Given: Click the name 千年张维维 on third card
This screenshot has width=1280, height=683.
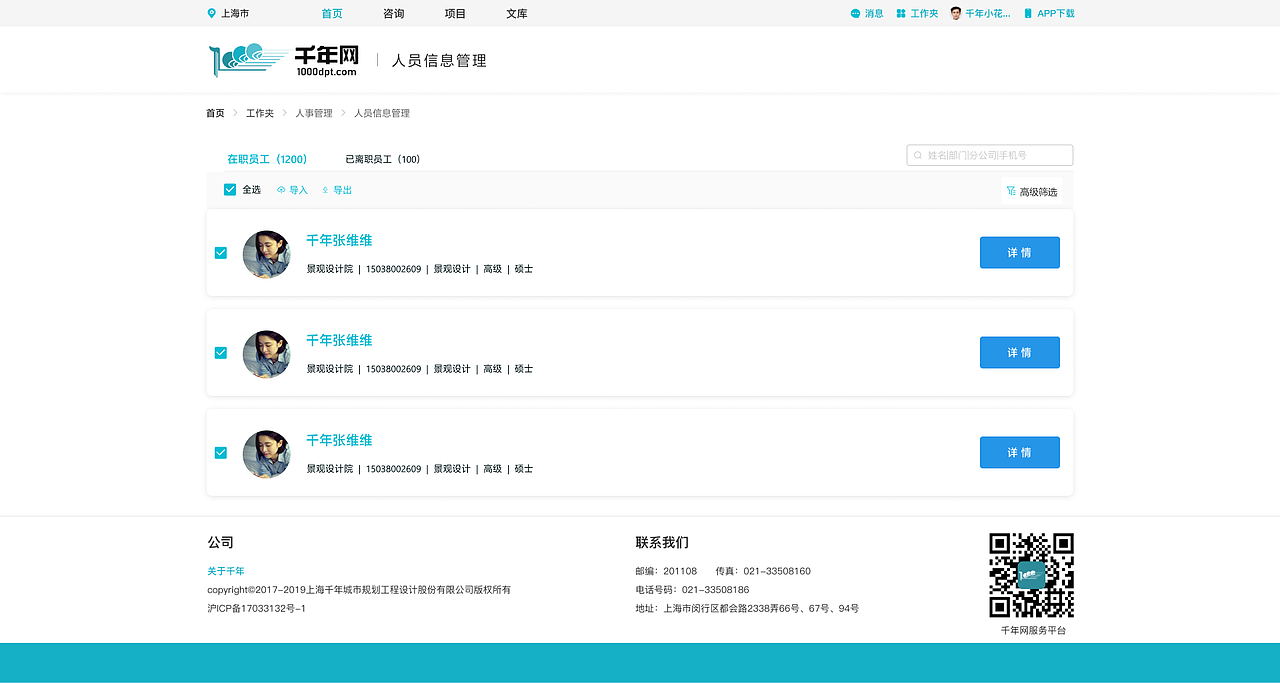Looking at the screenshot, I should click(x=339, y=440).
